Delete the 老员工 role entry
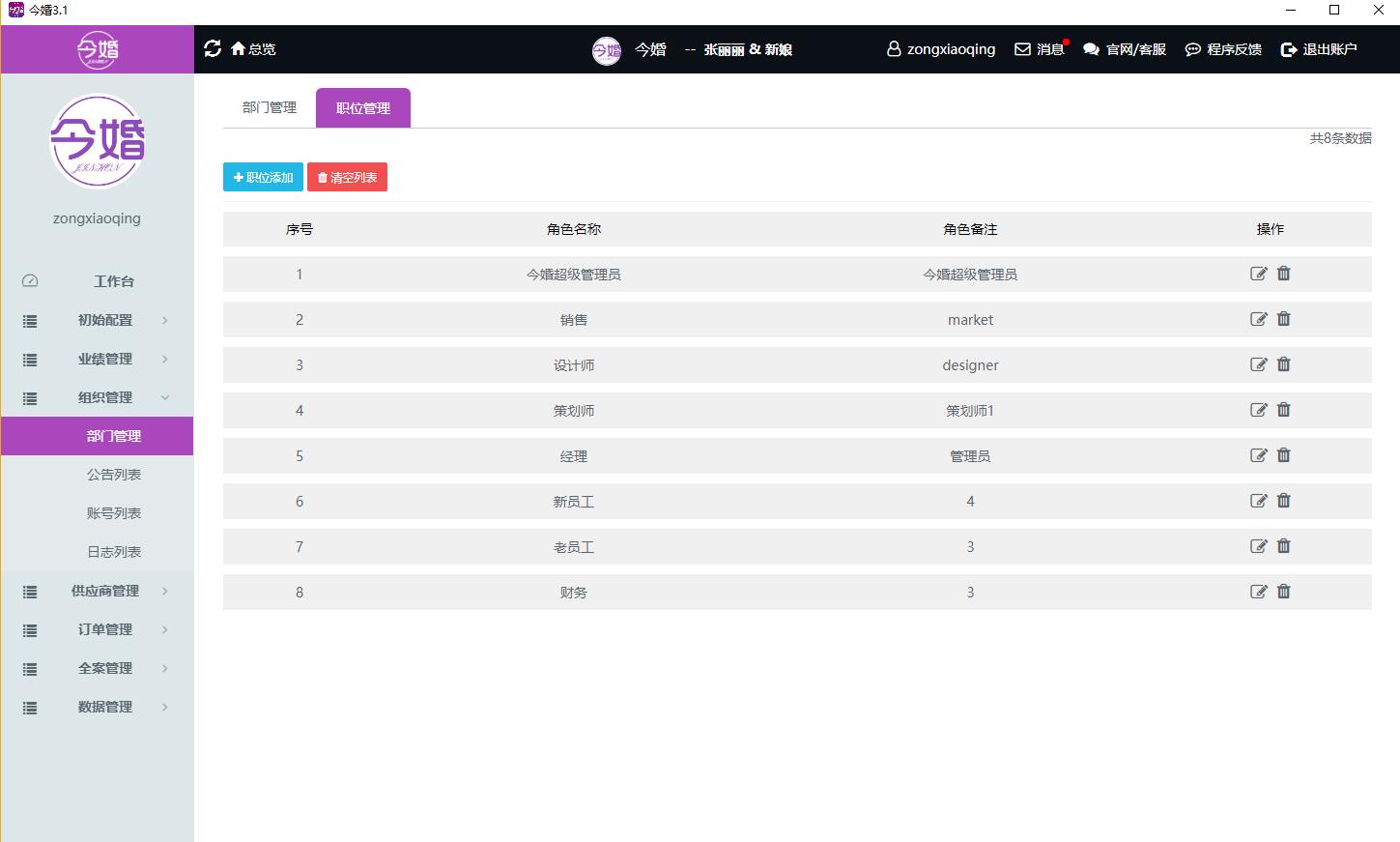This screenshot has height=842, width=1400. coord(1283,546)
